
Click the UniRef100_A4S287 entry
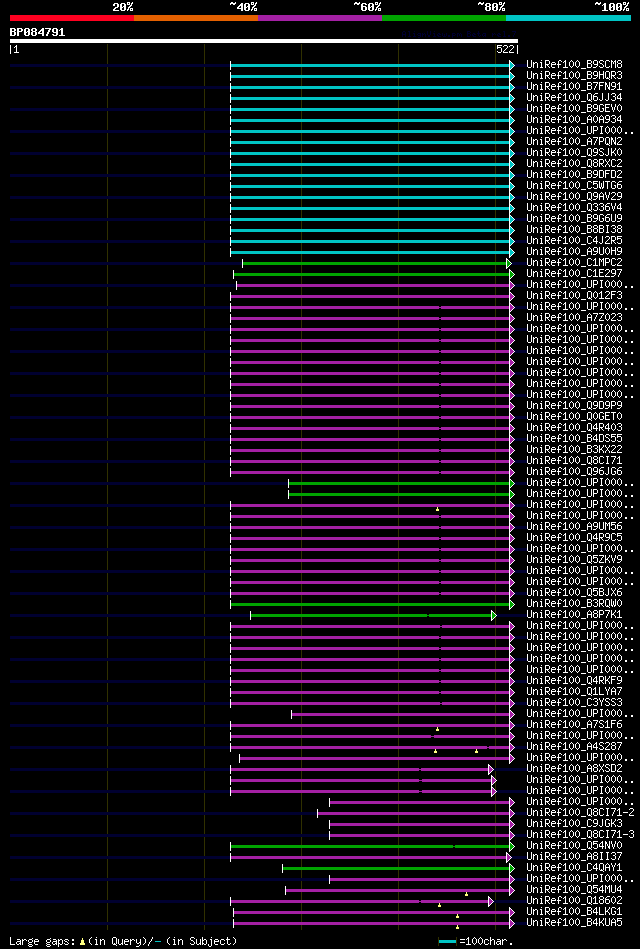click(574, 747)
